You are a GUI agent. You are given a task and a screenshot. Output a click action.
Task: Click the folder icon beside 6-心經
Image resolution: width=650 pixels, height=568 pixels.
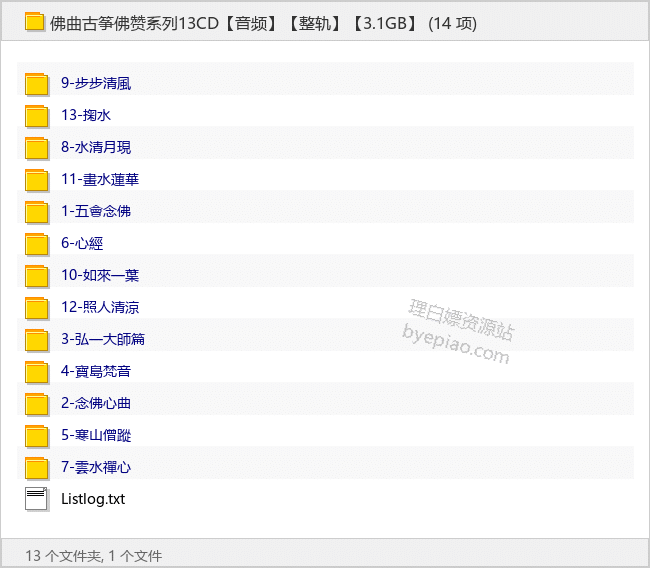click(x=36, y=244)
